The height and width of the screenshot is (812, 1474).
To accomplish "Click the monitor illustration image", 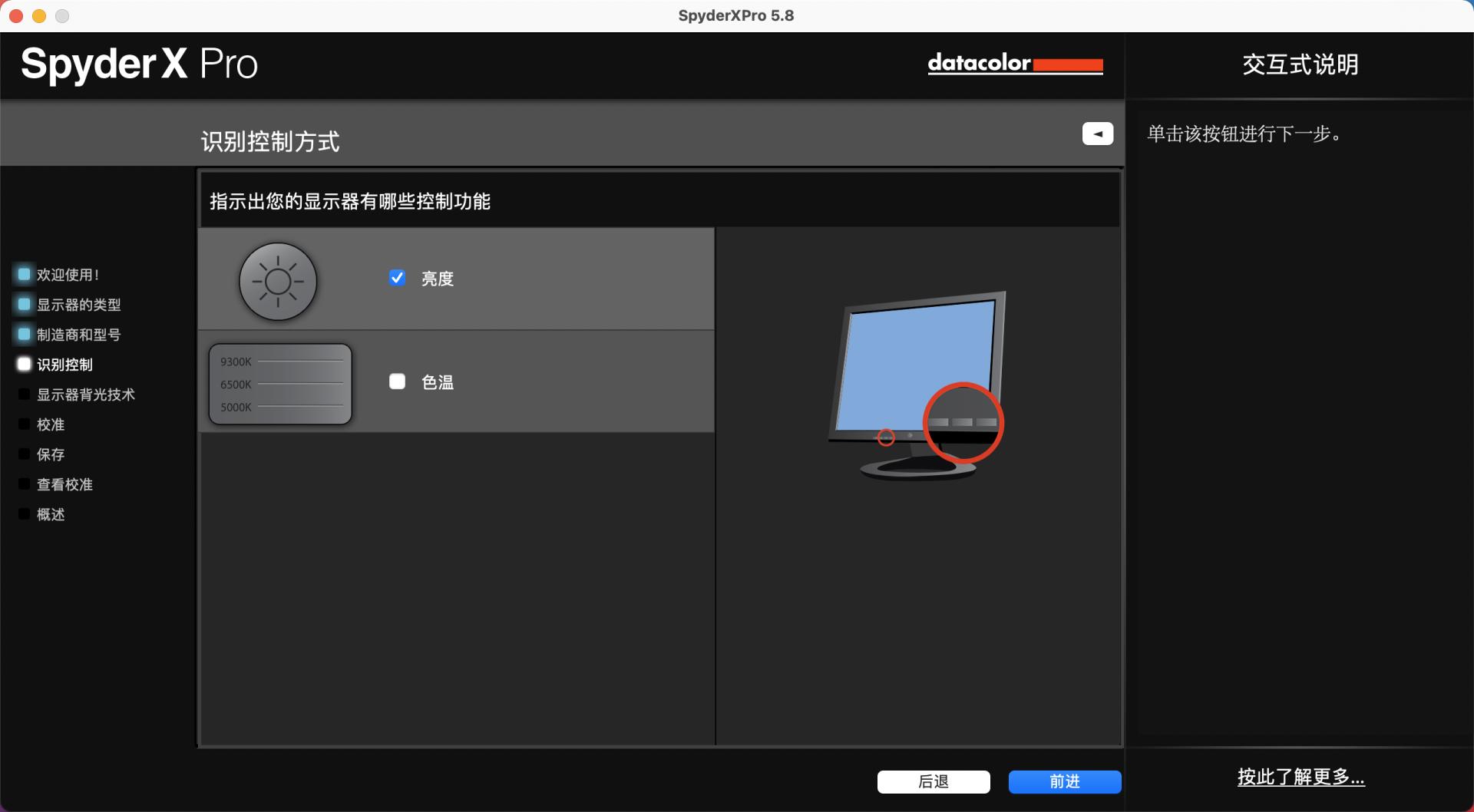I will coord(918,385).
